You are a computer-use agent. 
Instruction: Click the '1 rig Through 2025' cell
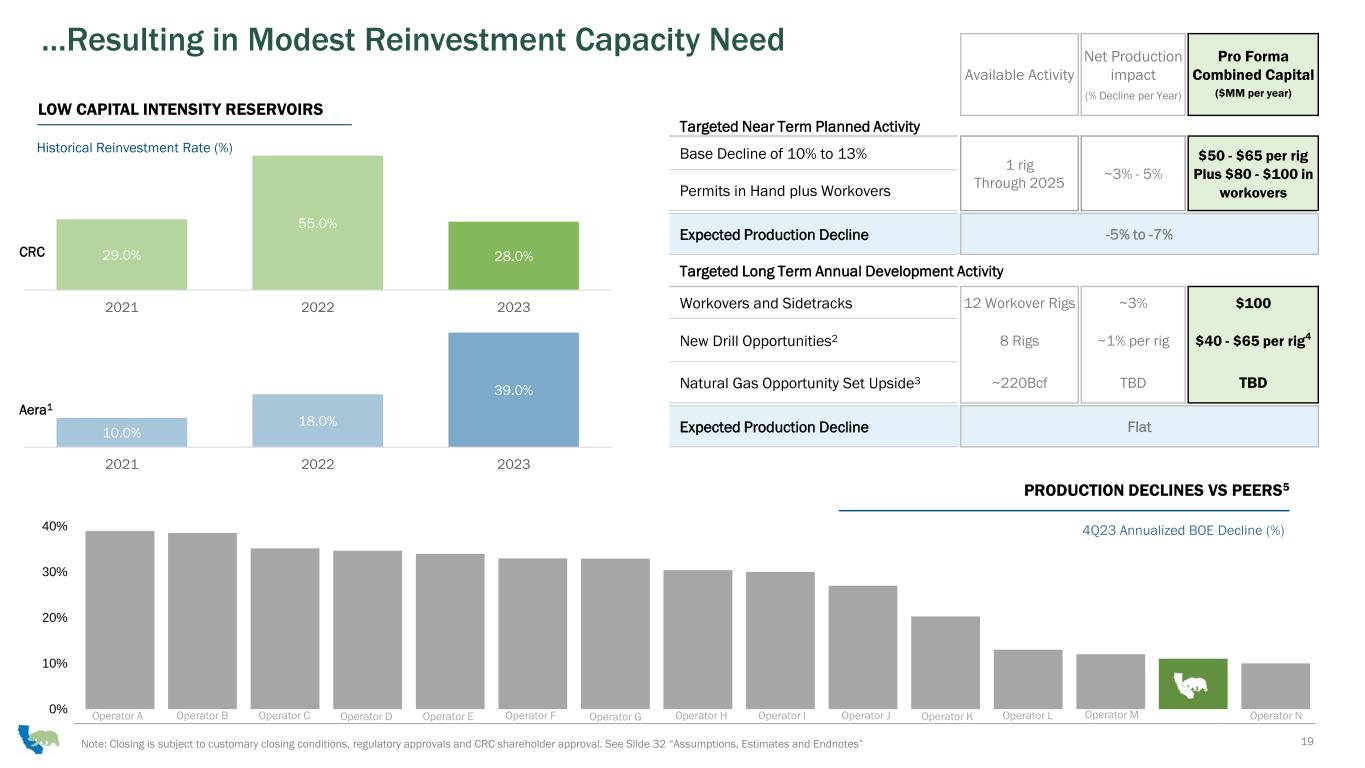click(1019, 173)
